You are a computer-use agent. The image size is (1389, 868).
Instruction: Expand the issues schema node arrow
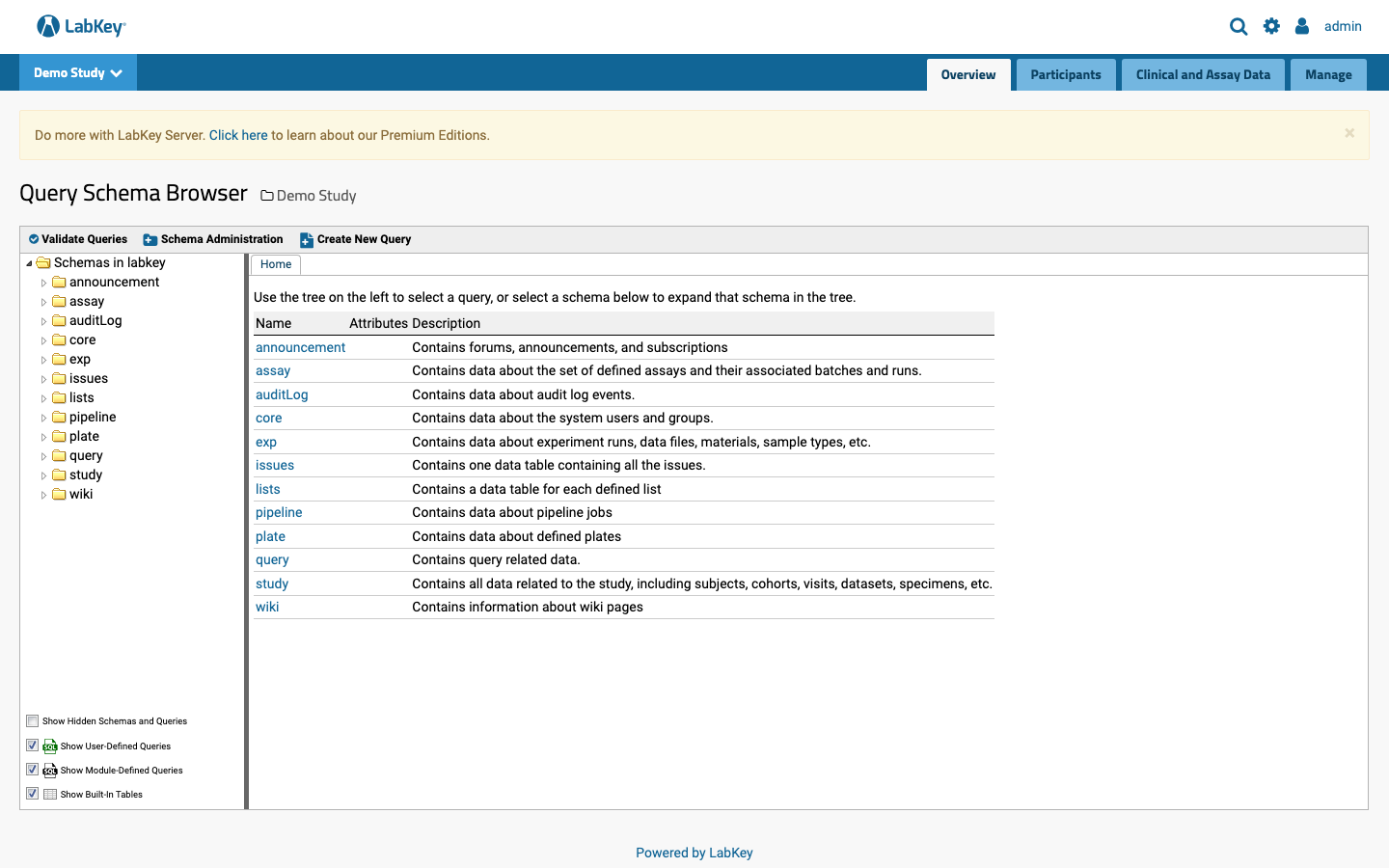click(x=43, y=379)
